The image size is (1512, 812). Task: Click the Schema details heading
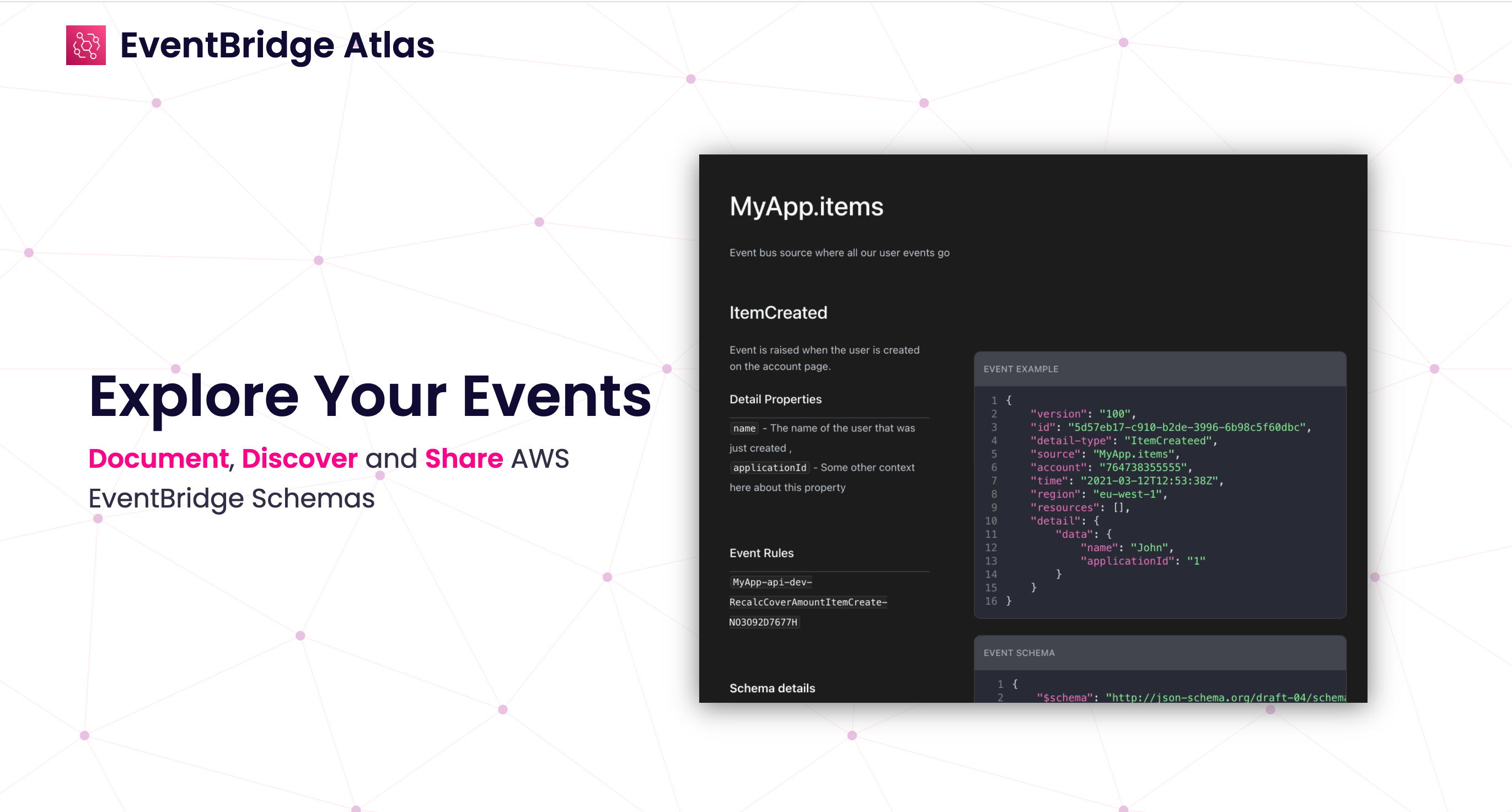coord(772,688)
